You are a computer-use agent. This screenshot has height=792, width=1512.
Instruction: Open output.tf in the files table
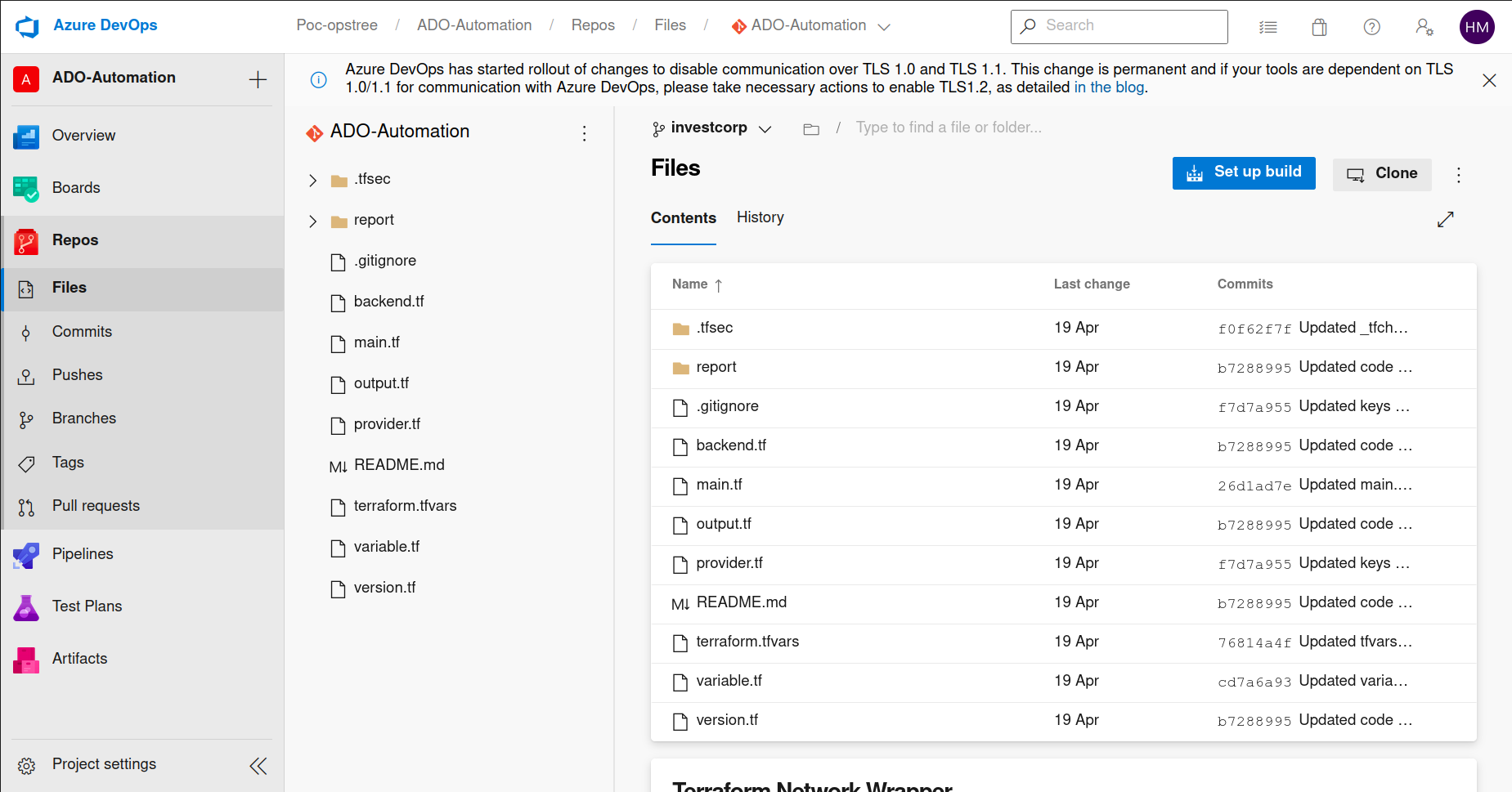pos(724,524)
